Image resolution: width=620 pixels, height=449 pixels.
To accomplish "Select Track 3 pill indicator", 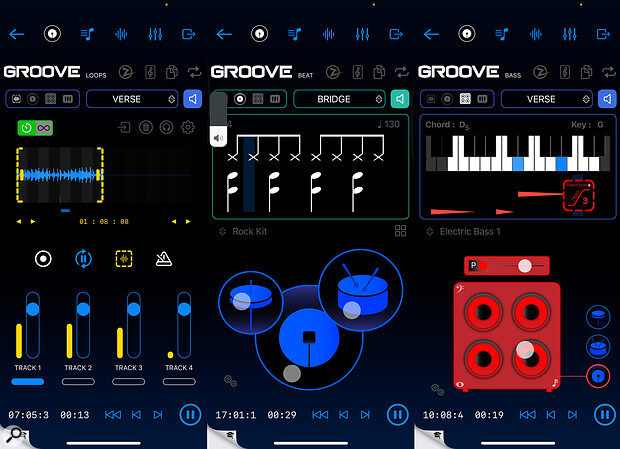I will (129, 382).
